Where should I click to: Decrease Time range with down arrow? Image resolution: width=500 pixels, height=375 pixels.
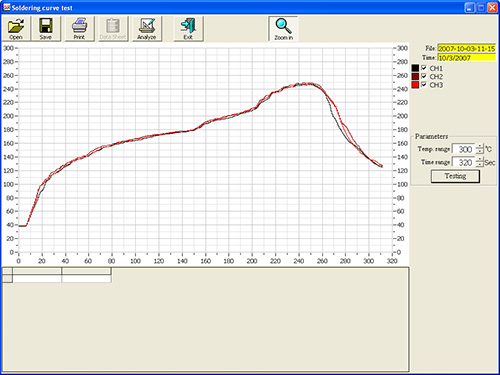tap(480, 165)
